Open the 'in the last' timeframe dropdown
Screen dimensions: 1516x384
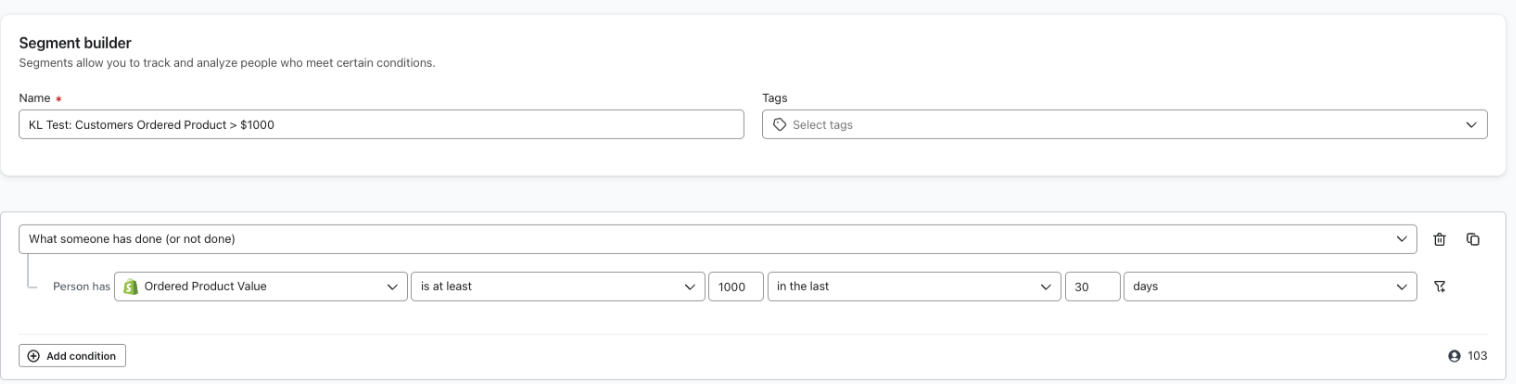[914, 286]
